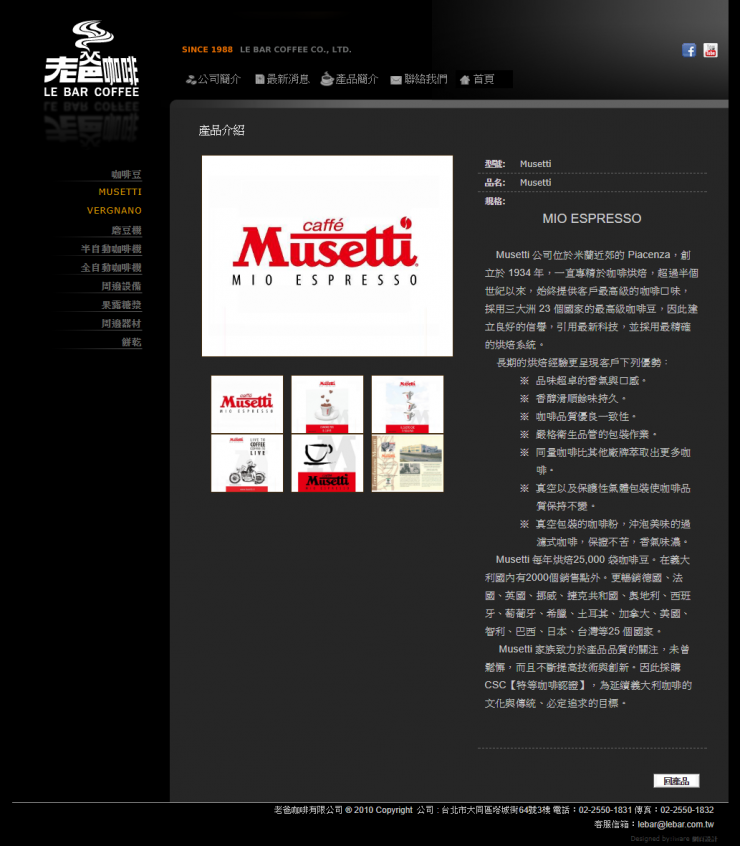Viewport: 740px width, 846px height.
Task: Email lebar@lebar.com.tw from the footer
Action: pyautogui.click(x=675, y=824)
